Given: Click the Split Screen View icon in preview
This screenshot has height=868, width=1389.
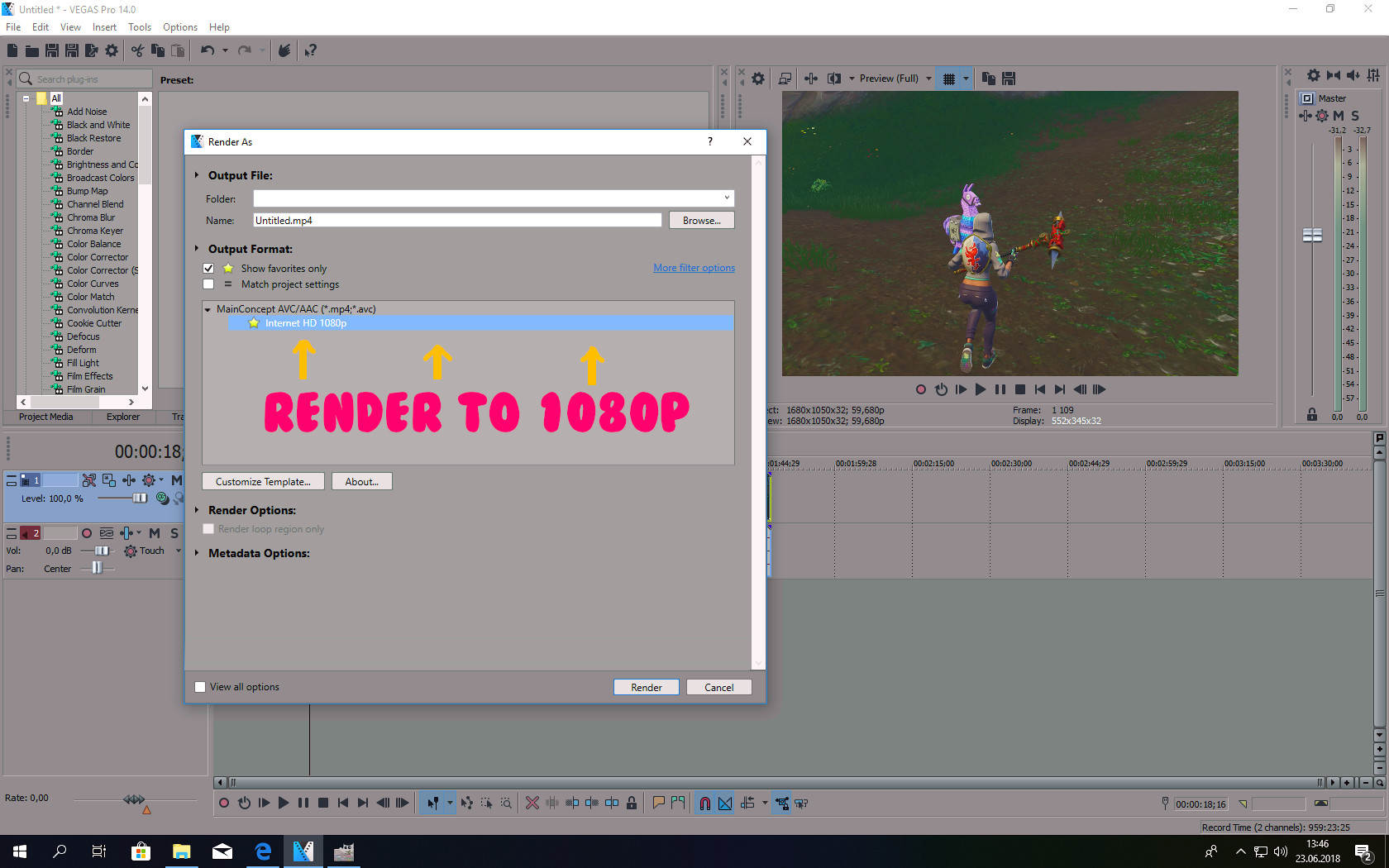Looking at the screenshot, I should pos(834,79).
